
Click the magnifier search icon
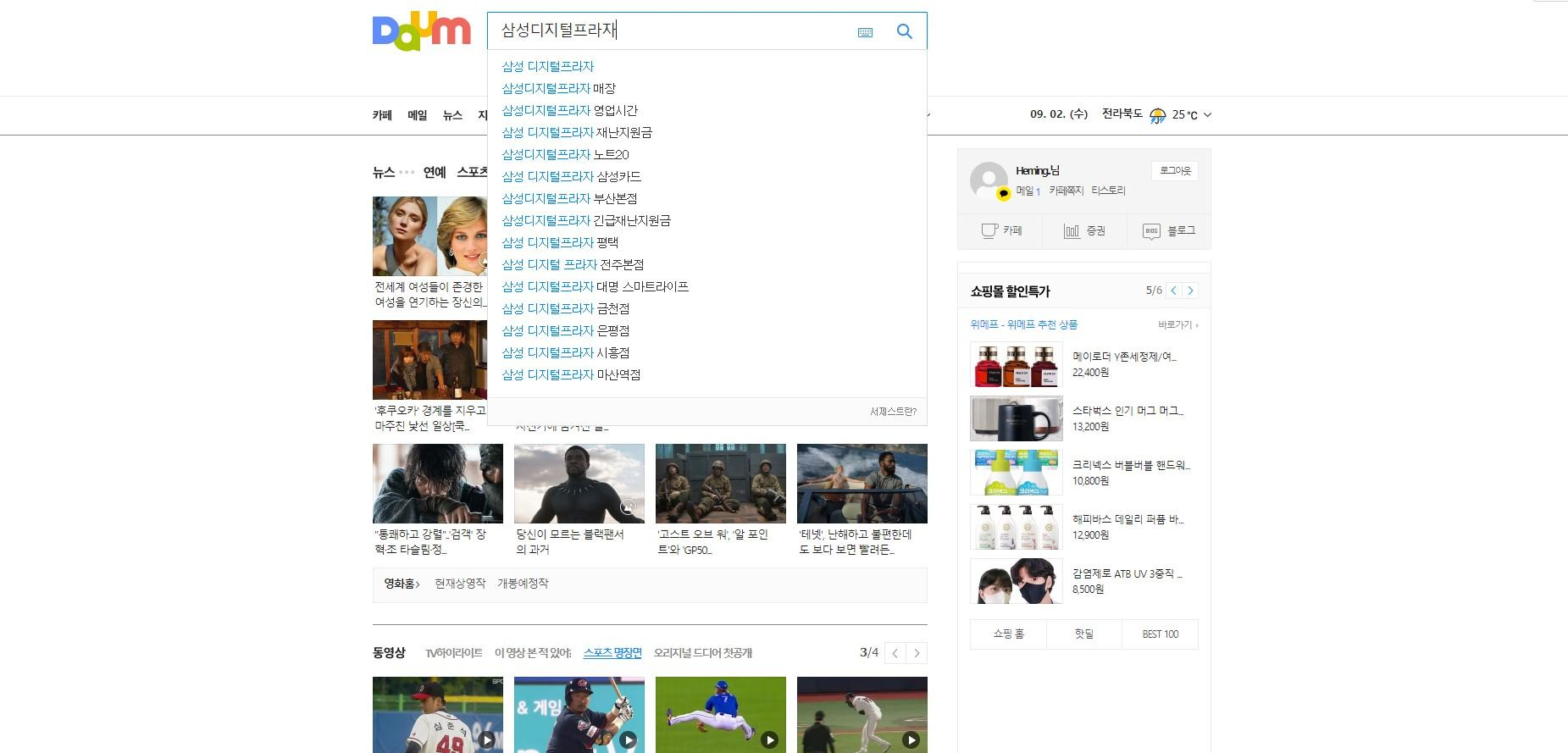[904, 31]
